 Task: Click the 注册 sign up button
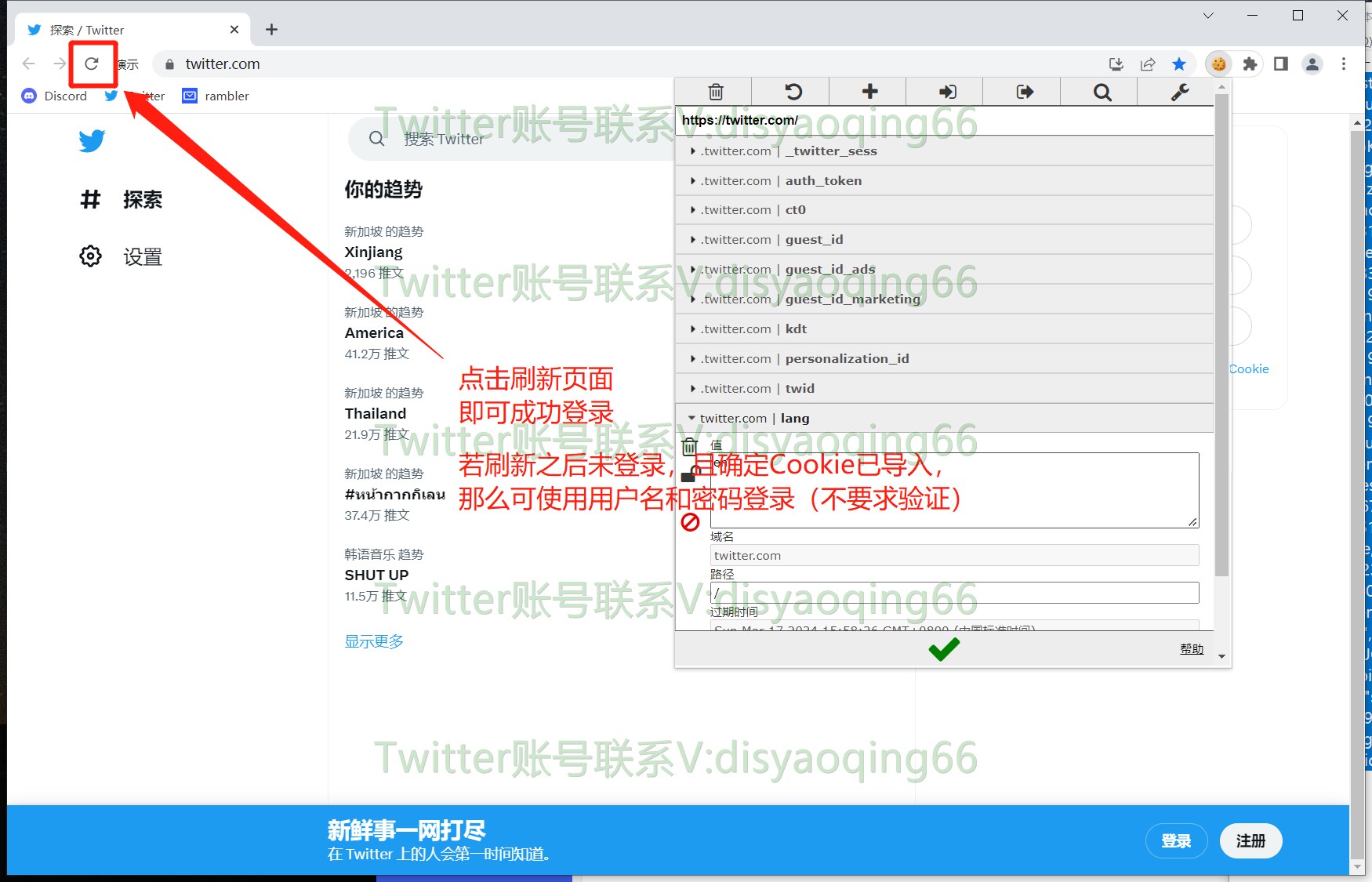pos(1250,841)
